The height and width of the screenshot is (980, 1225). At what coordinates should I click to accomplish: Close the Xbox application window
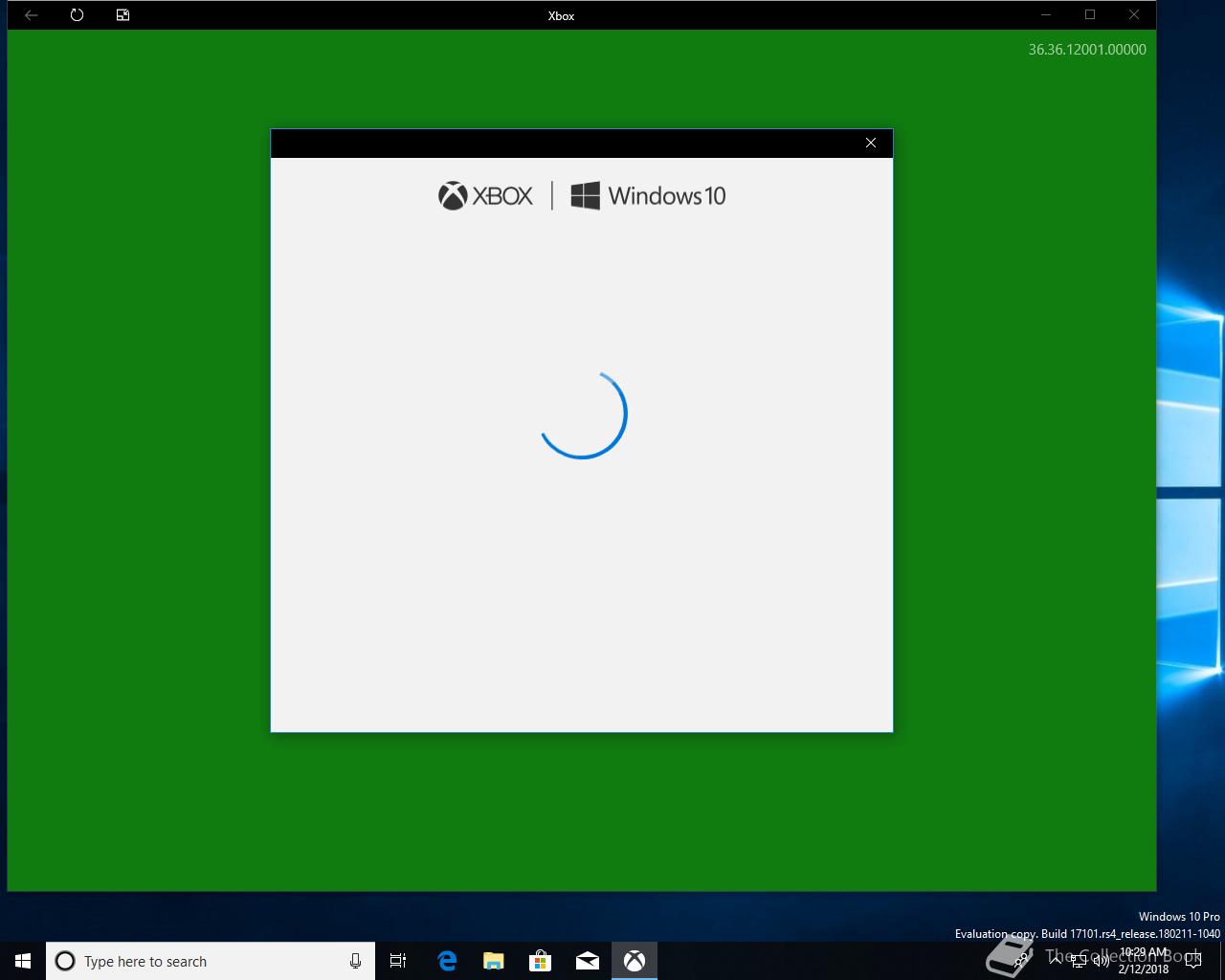(x=1134, y=15)
